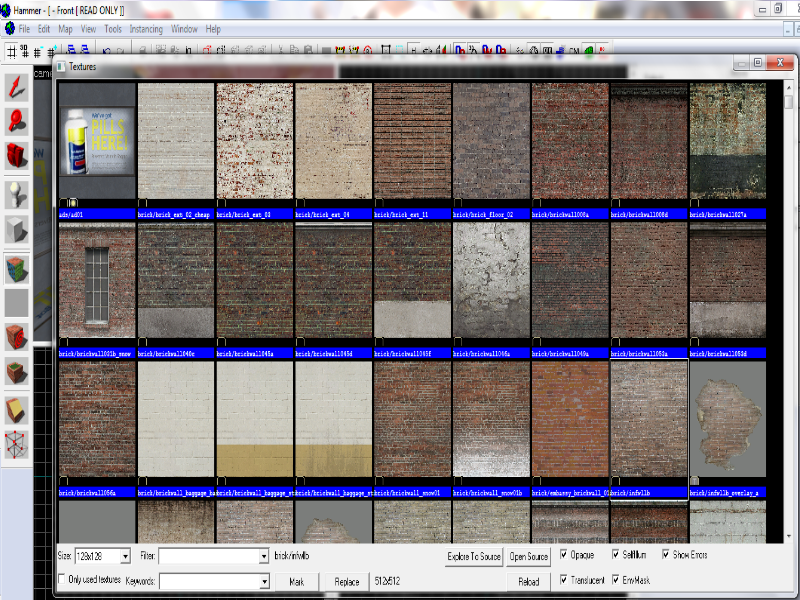Open the View menu
The image size is (800, 600).
(x=88, y=29)
